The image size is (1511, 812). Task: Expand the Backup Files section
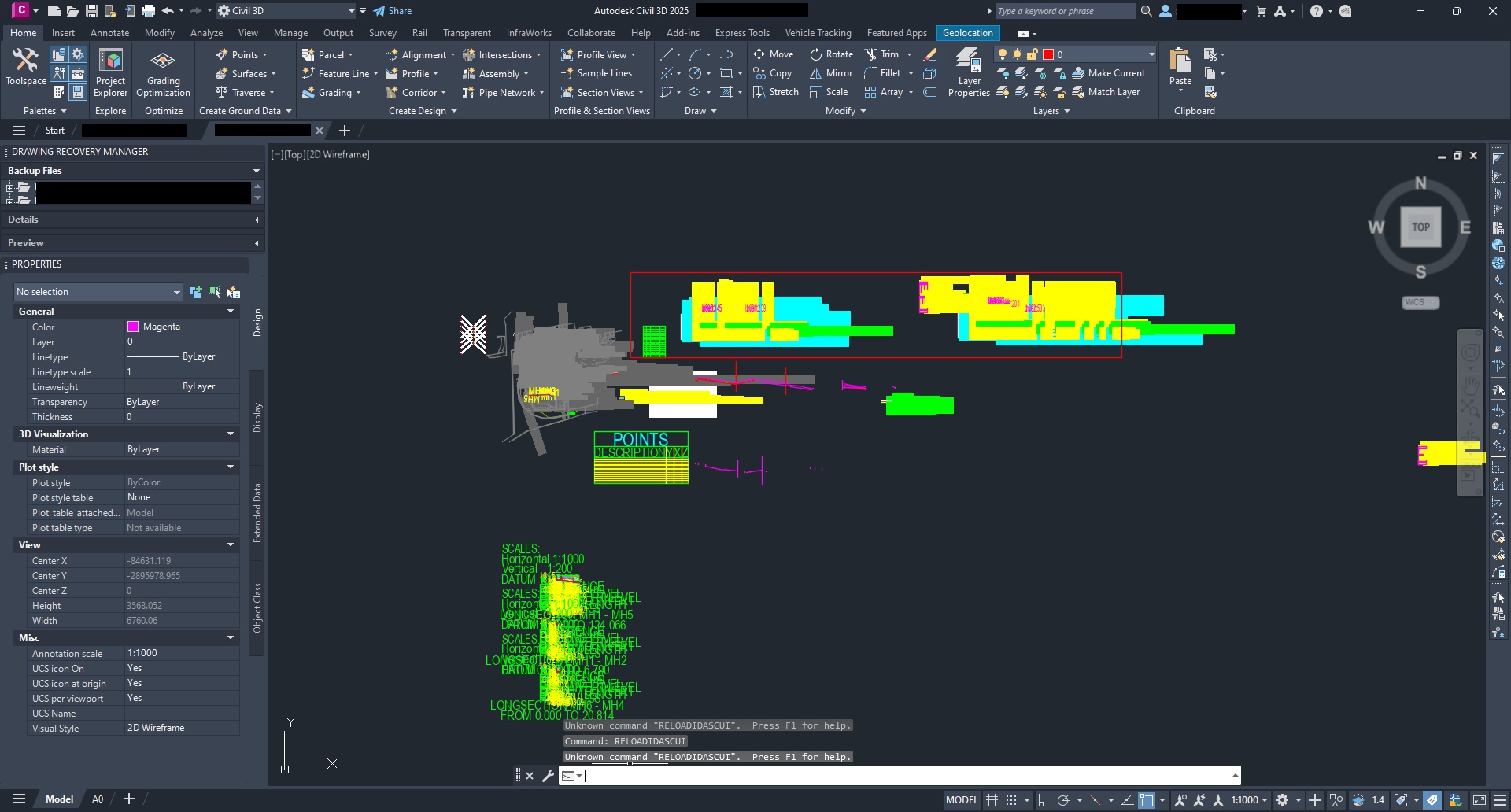[256, 170]
